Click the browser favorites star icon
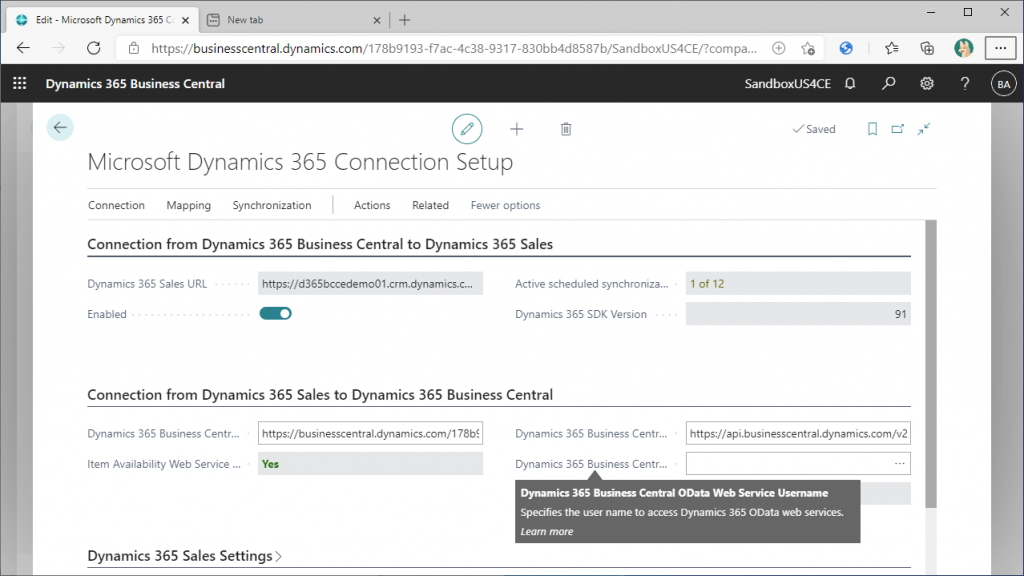The height and width of the screenshot is (576, 1024). (891, 48)
